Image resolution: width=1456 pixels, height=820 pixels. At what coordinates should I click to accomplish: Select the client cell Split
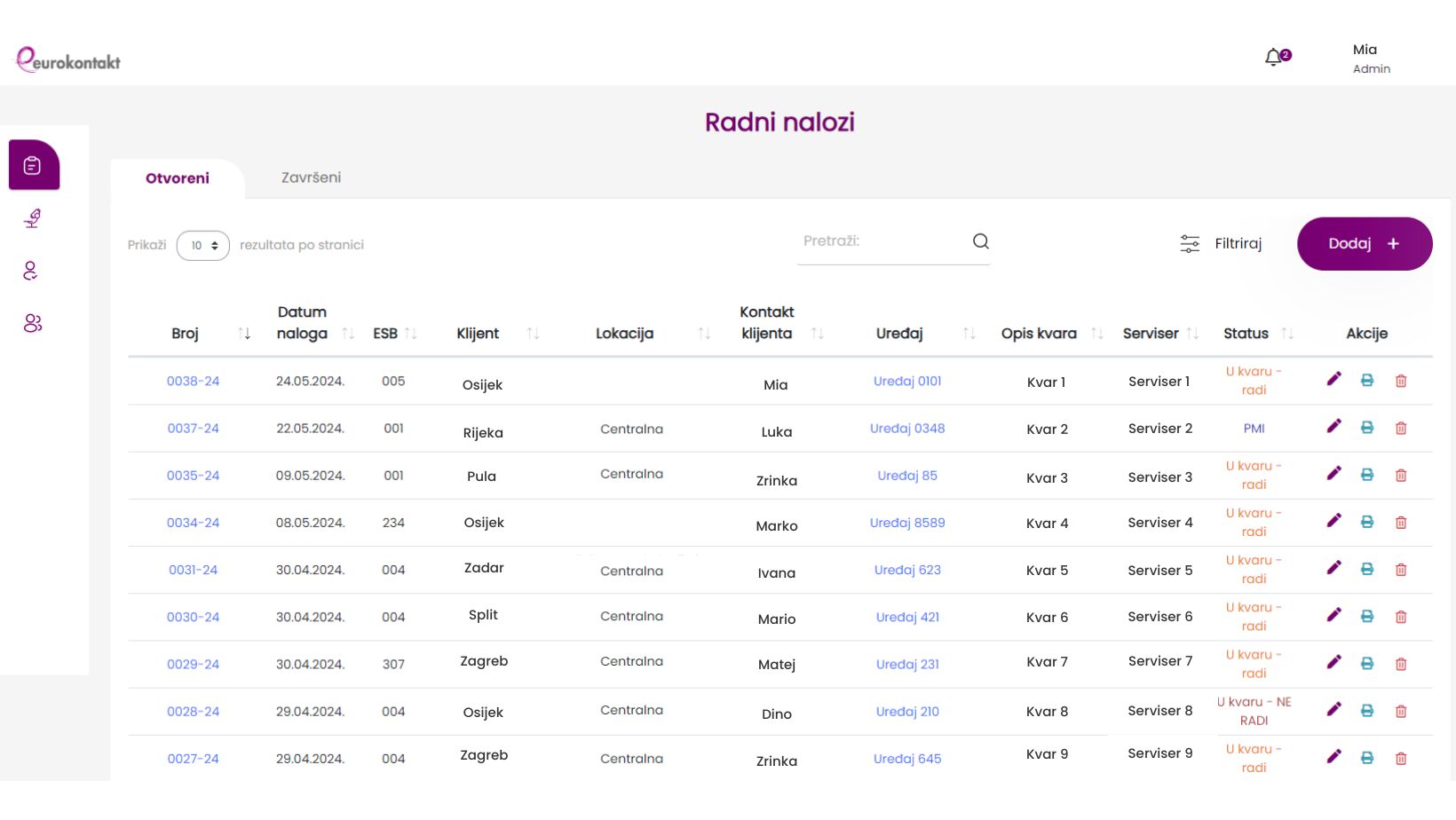[x=483, y=615]
